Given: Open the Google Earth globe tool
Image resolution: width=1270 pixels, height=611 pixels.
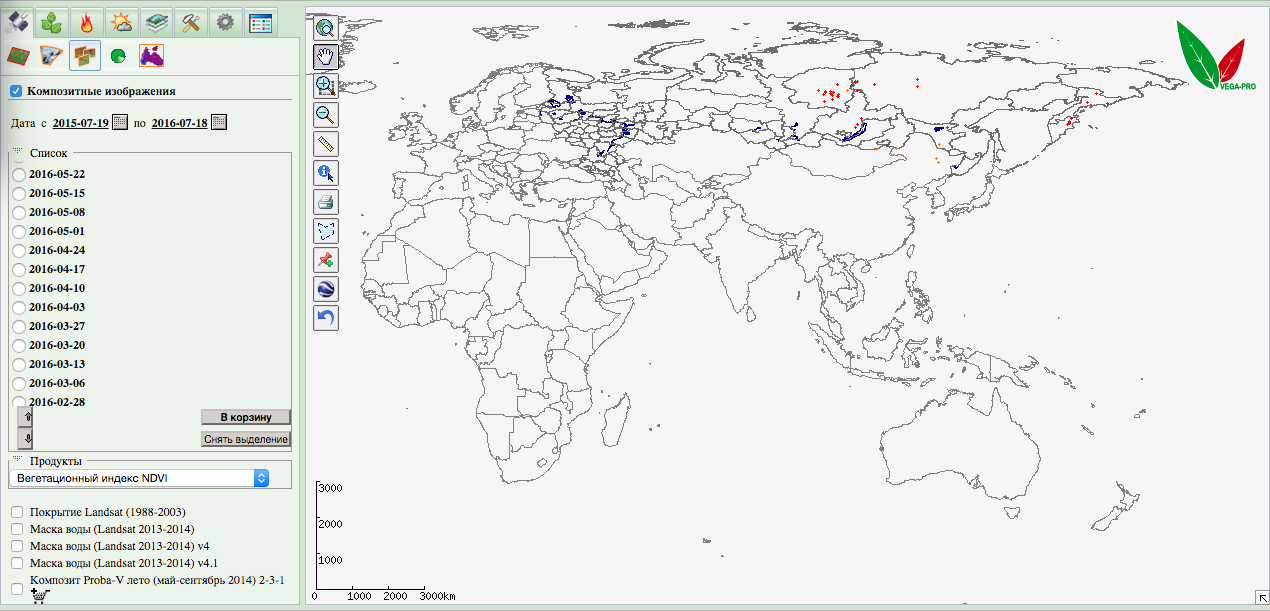Looking at the screenshot, I should [x=325, y=289].
